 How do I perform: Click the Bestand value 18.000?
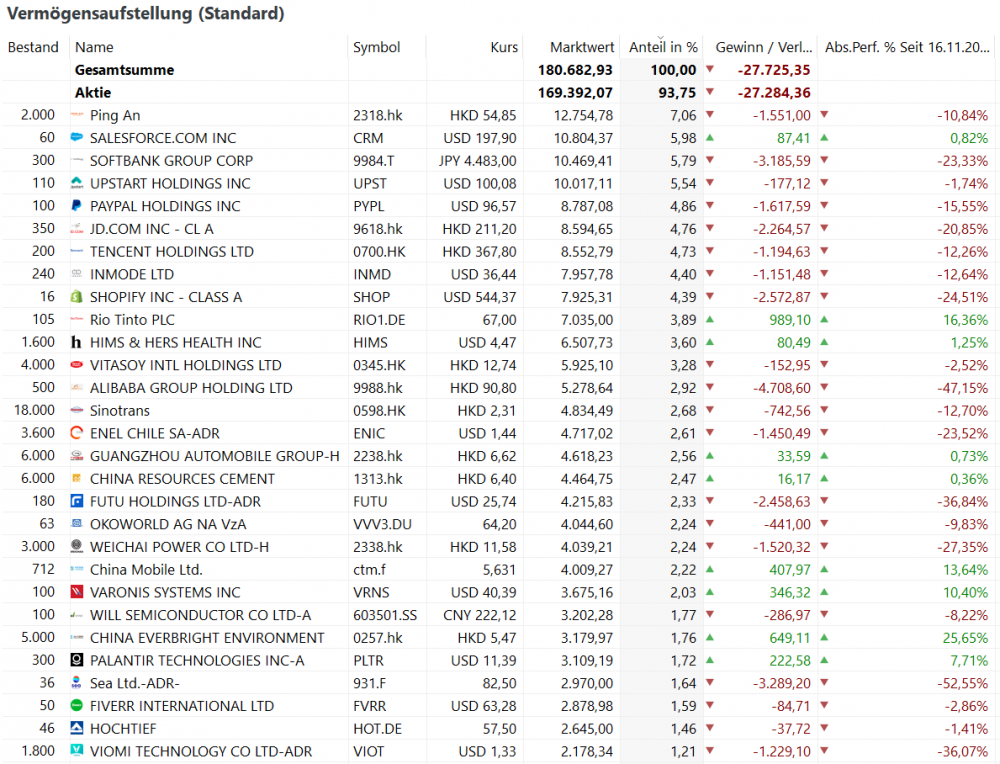coord(34,411)
